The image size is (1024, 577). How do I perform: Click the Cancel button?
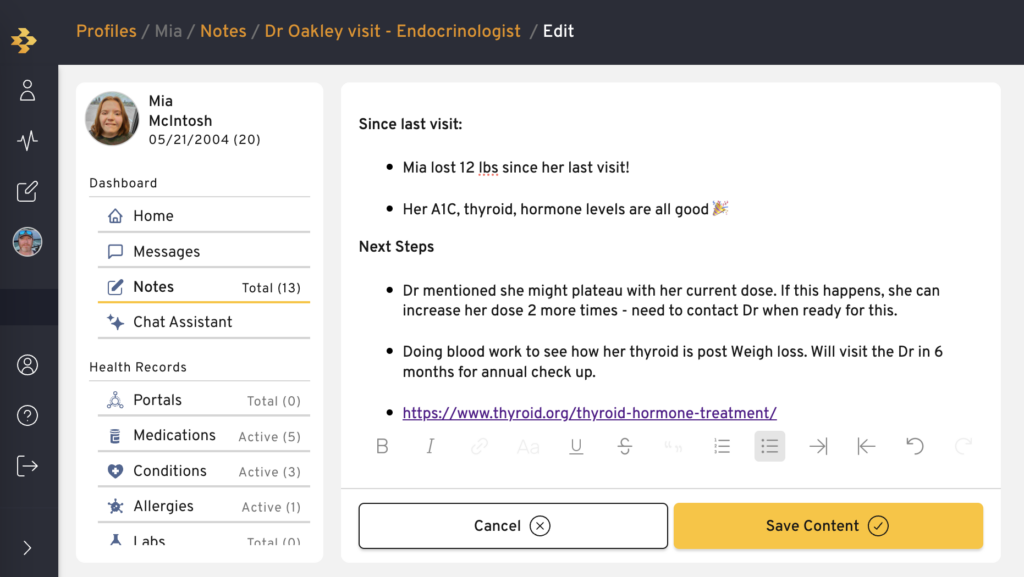click(513, 526)
